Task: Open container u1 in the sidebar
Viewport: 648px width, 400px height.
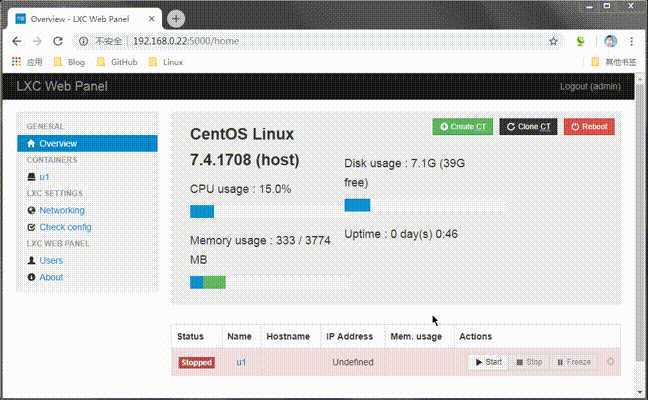Action: pyautogui.click(x=44, y=177)
